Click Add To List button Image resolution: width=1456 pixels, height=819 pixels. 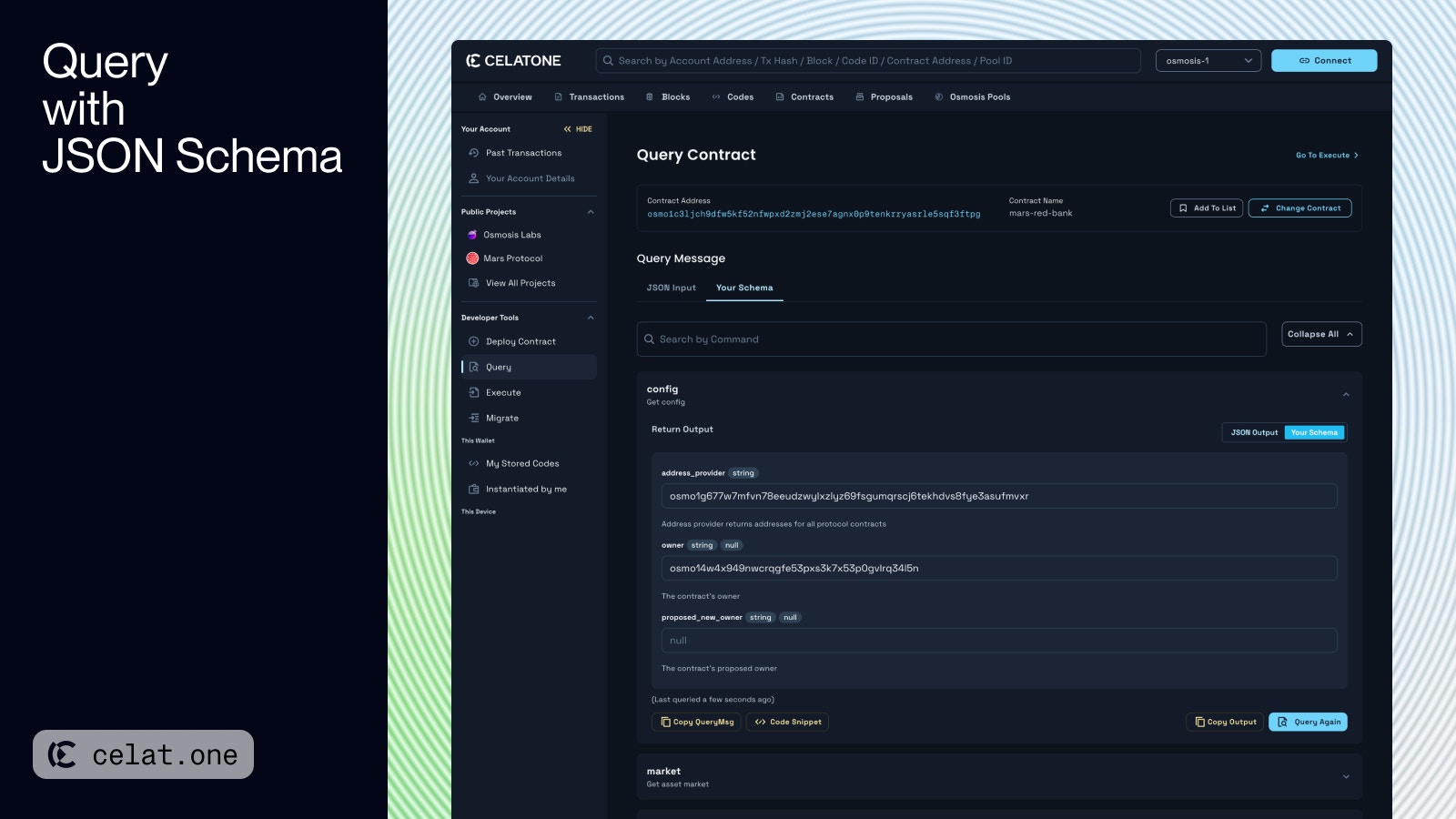point(1207,208)
